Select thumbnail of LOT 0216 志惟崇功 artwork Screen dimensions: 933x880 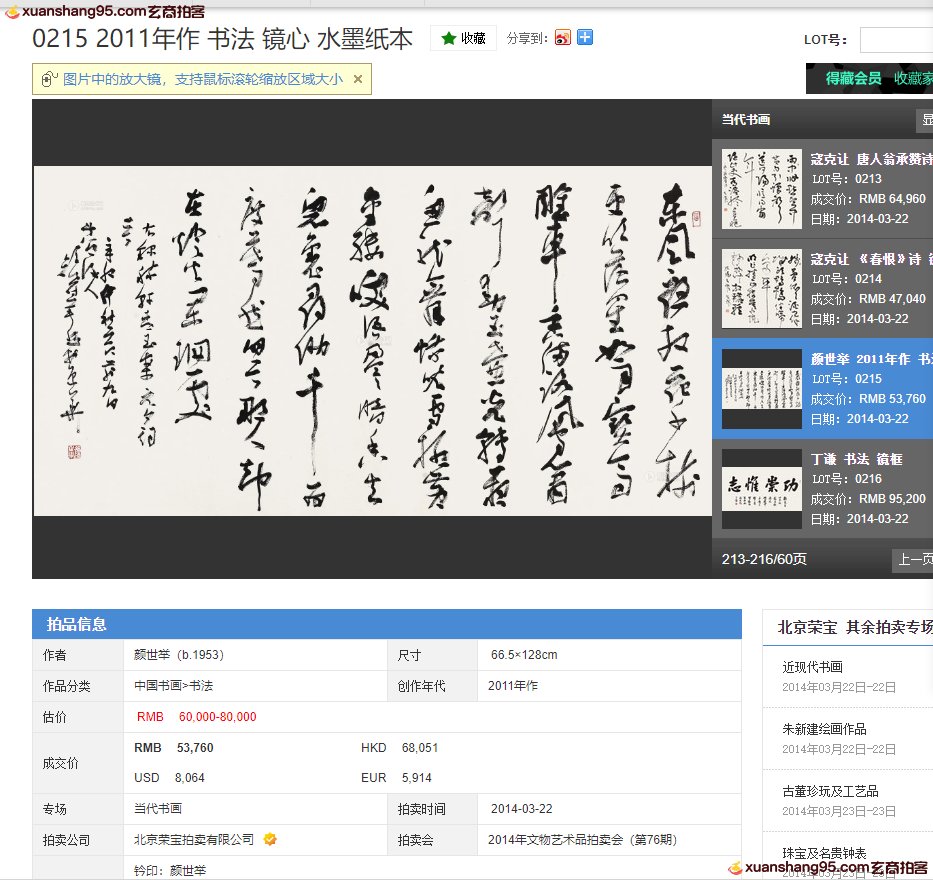click(762, 489)
